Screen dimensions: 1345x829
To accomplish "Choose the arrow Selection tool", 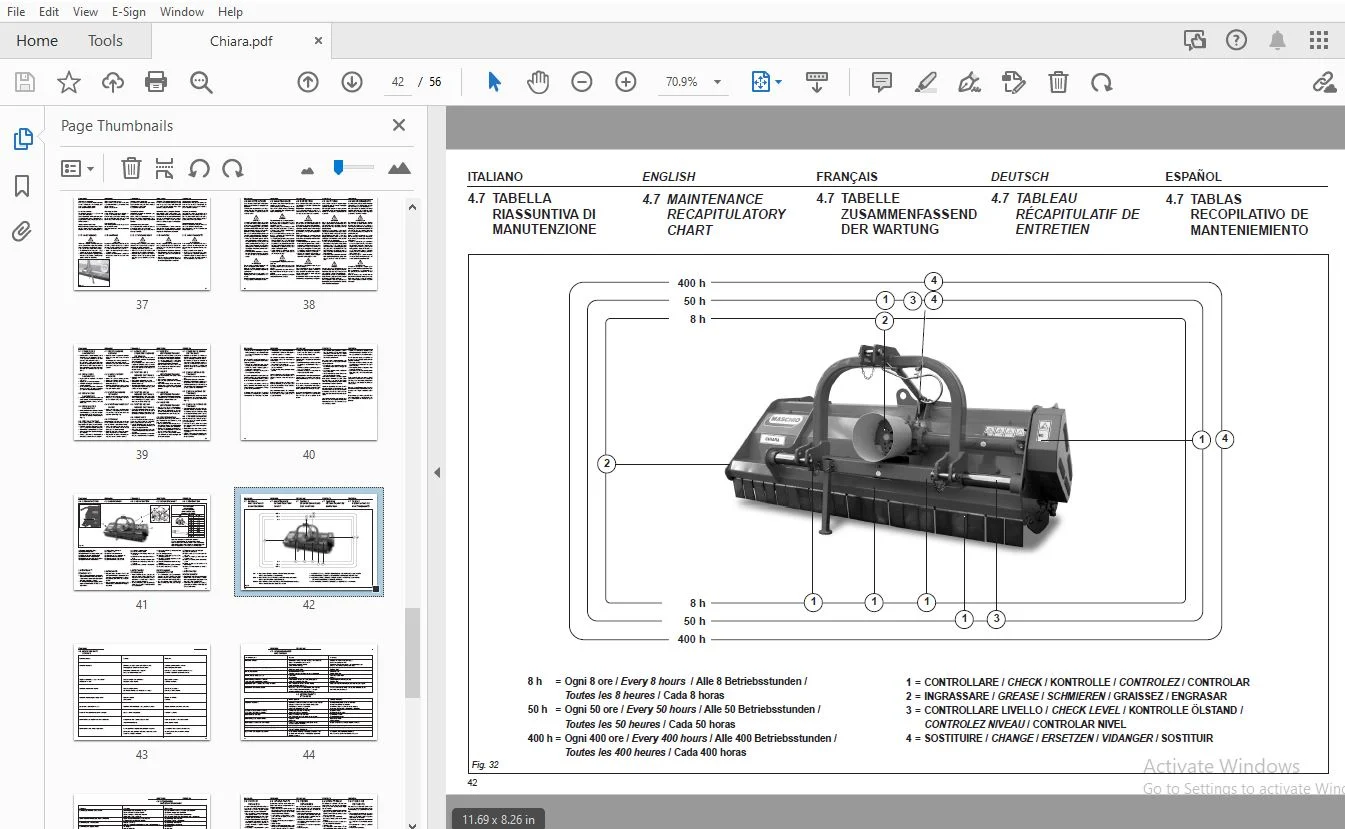I will click(x=494, y=82).
